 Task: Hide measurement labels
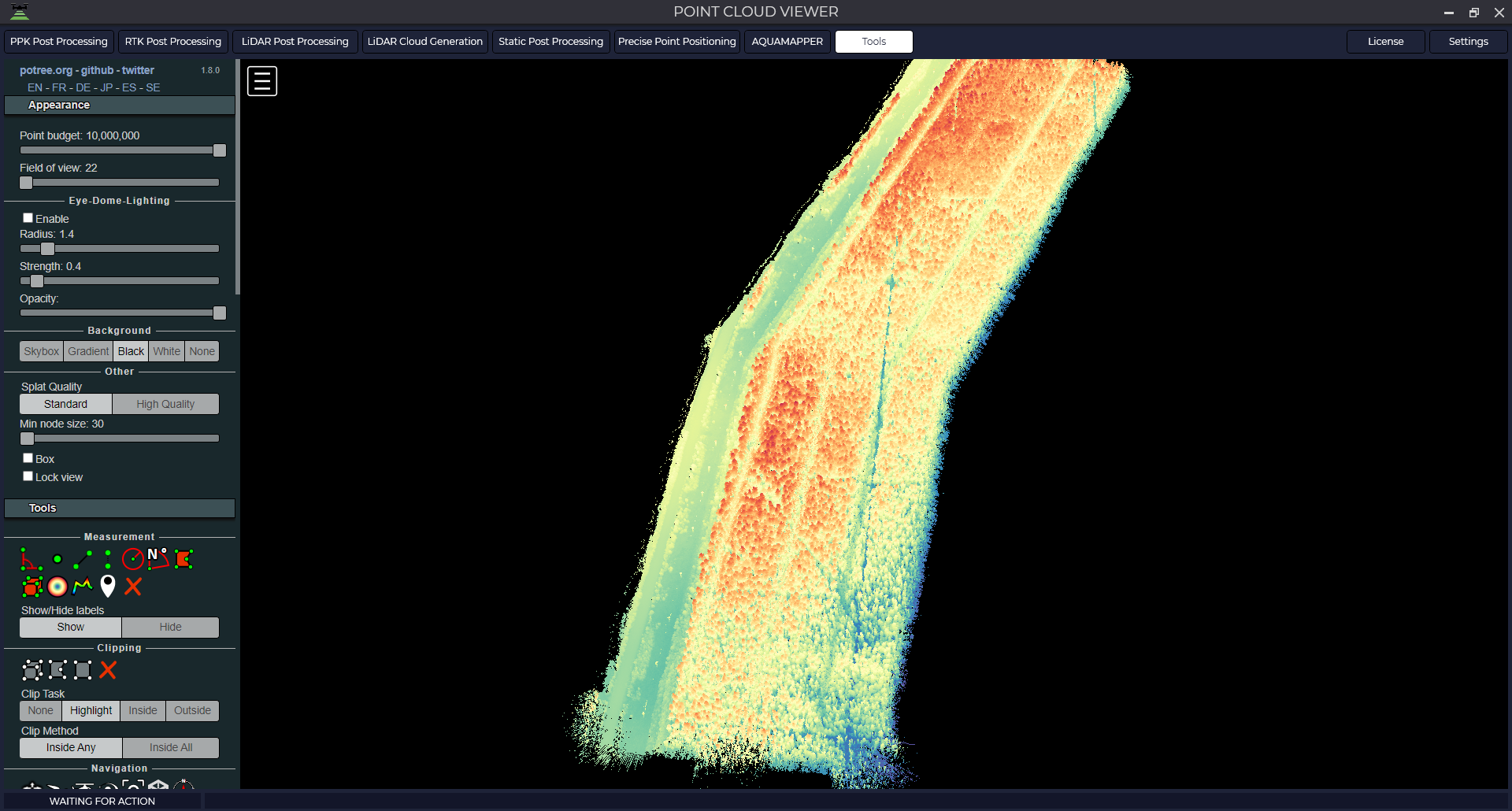pos(170,627)
